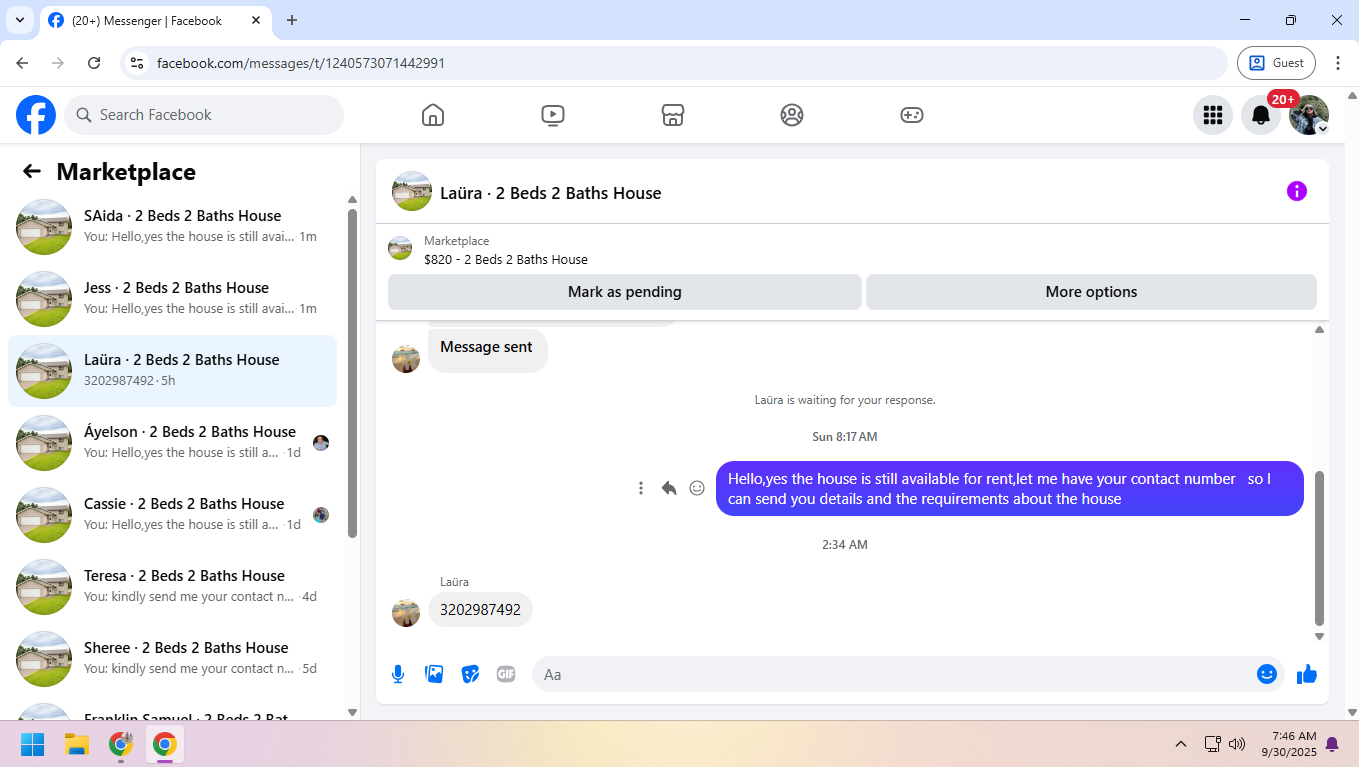Reload the current page
Screen dimensions: 1359x767
click(94, 63)
